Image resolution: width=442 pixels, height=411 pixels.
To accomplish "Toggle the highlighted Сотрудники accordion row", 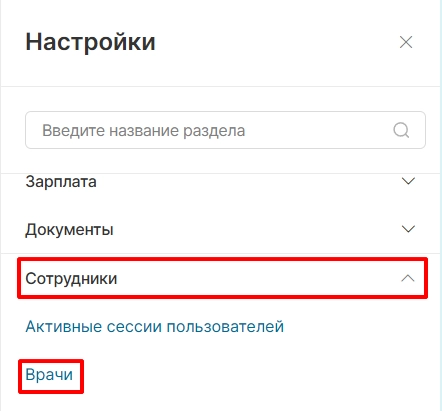I will 222,278.
